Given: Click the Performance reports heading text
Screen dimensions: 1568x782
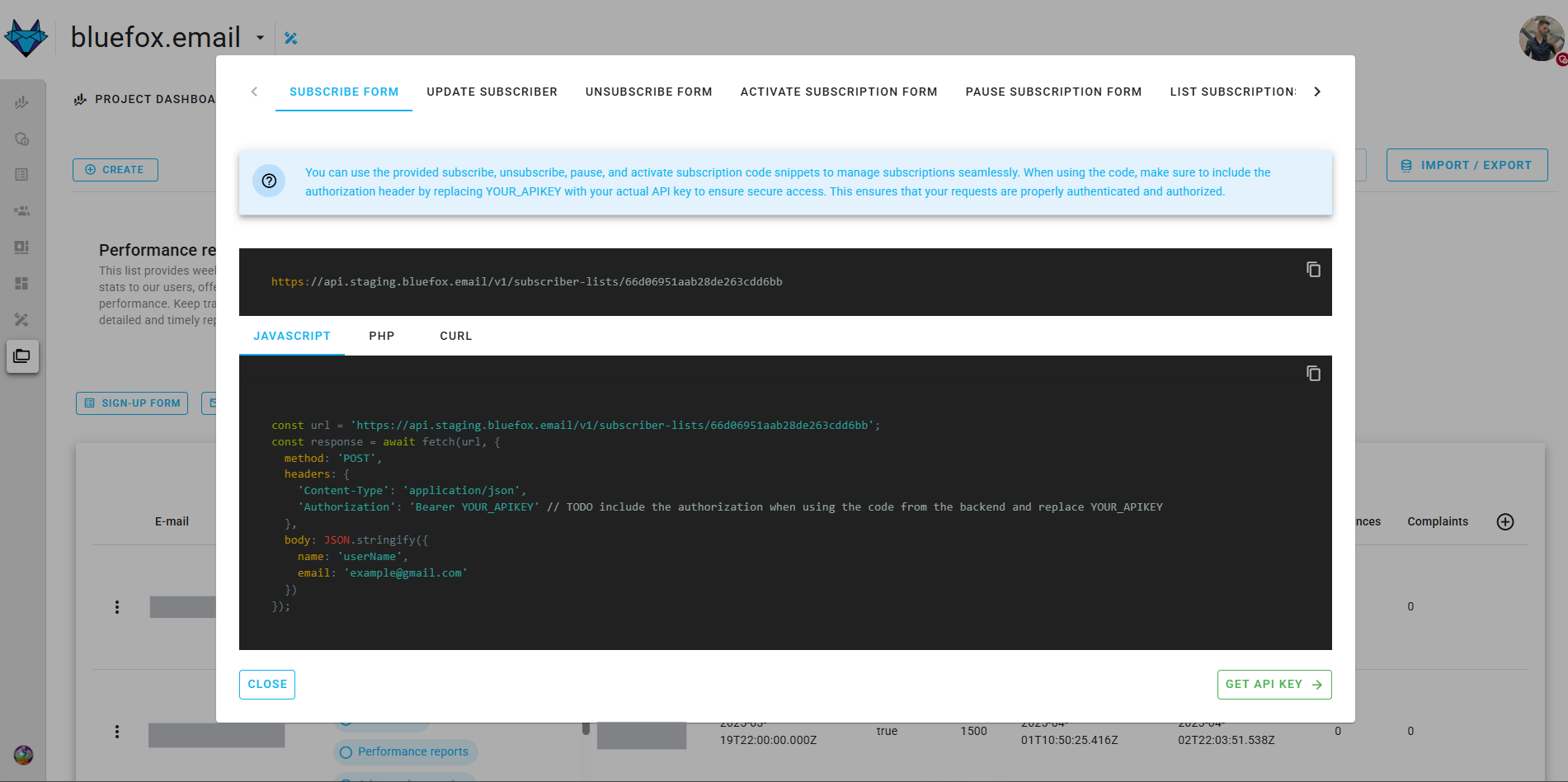Looking at the screenshot, I should pos(158,250).
